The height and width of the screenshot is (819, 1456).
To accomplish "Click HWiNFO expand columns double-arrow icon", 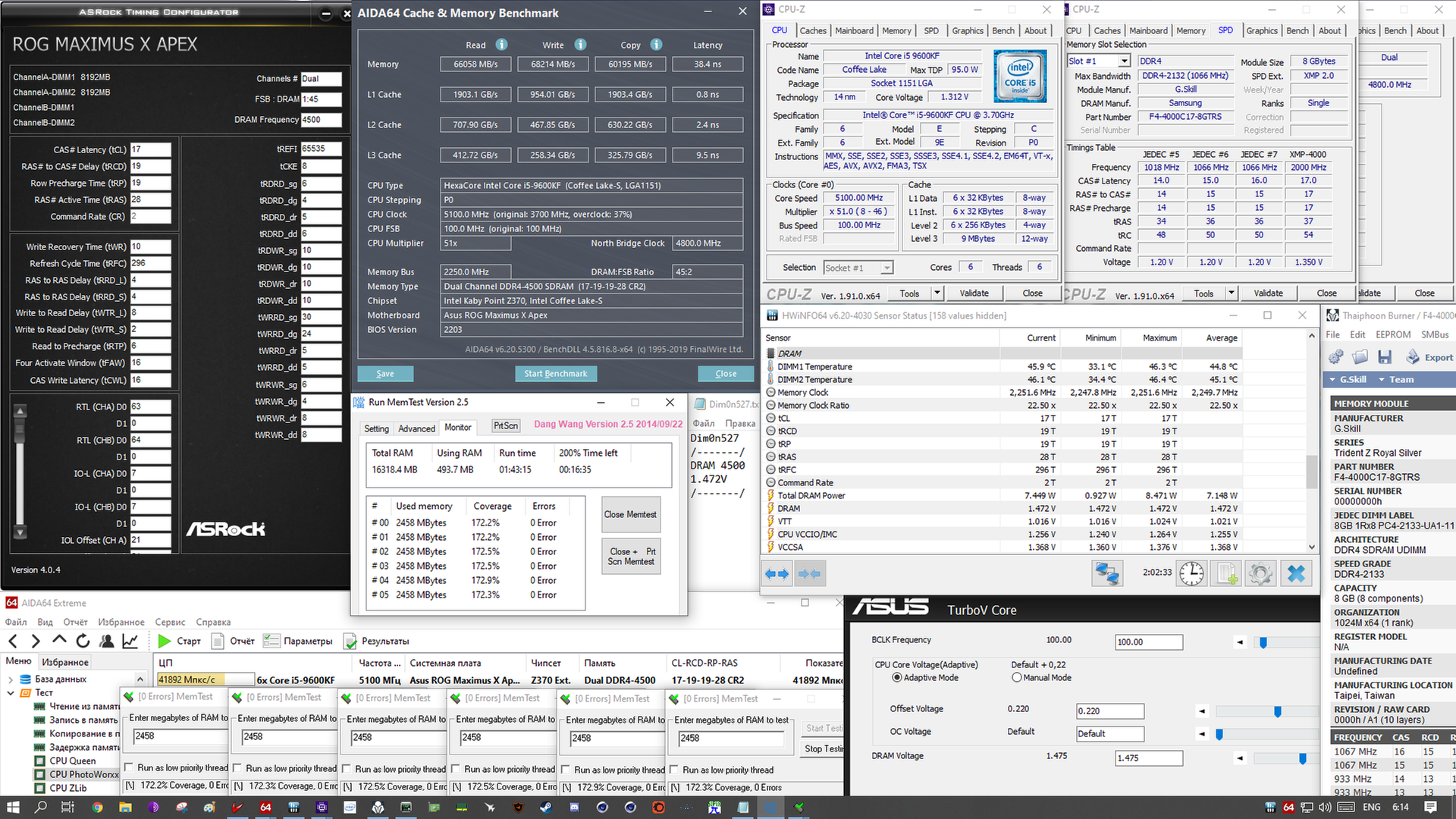I will point(777,574).
